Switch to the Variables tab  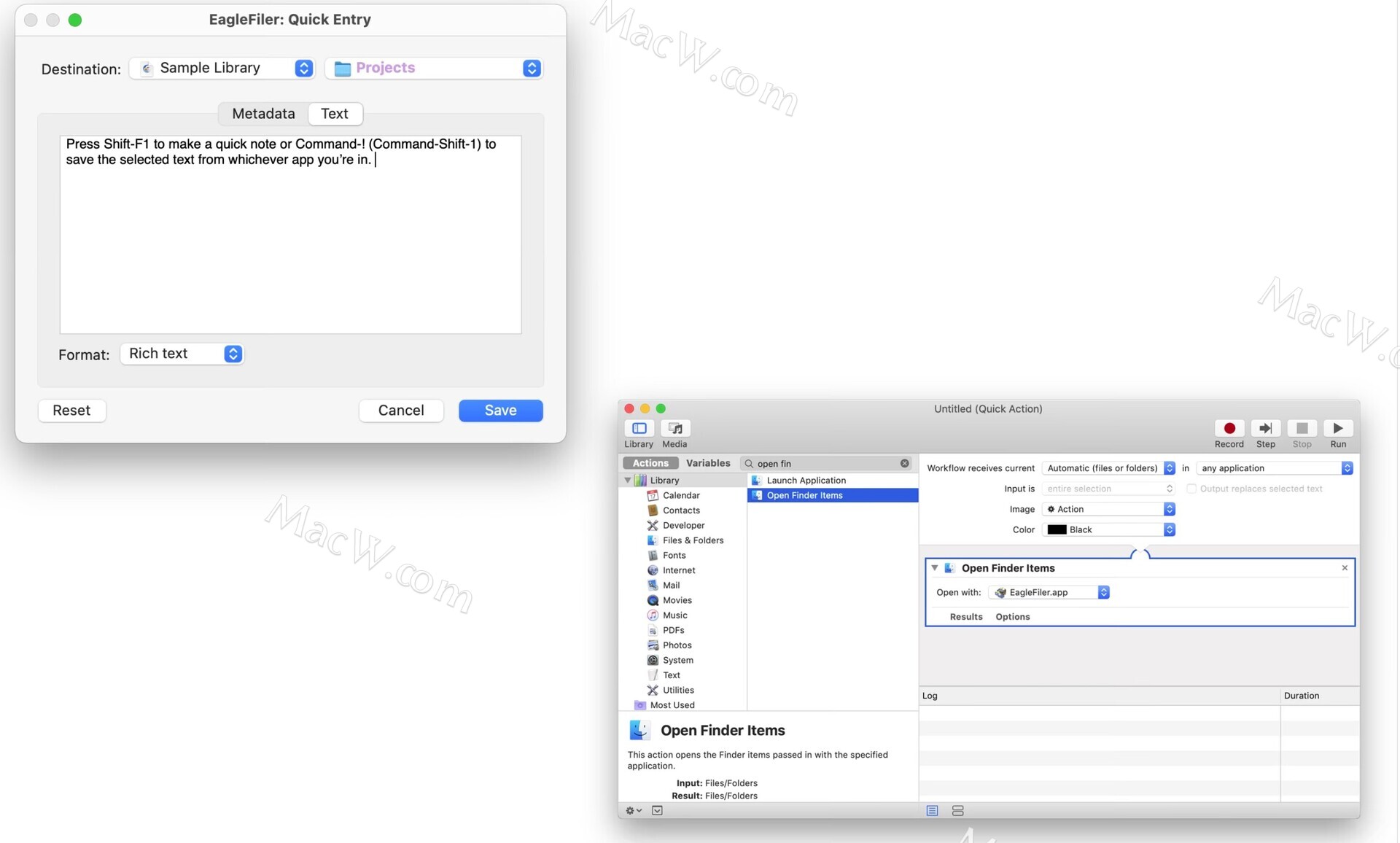(707, 464)
